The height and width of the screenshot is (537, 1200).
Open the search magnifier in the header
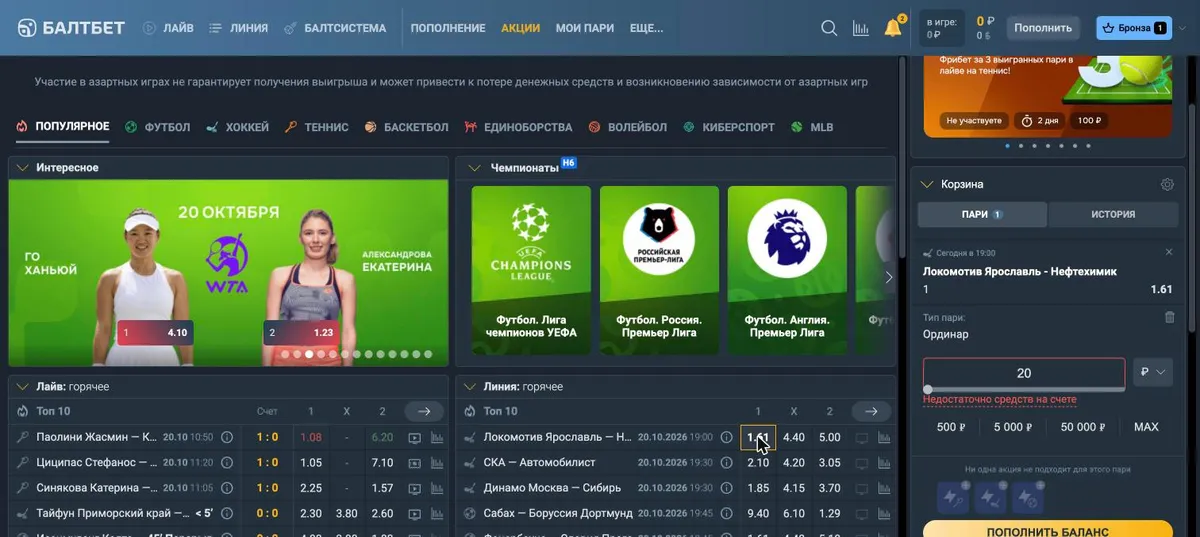pos(829,28)
